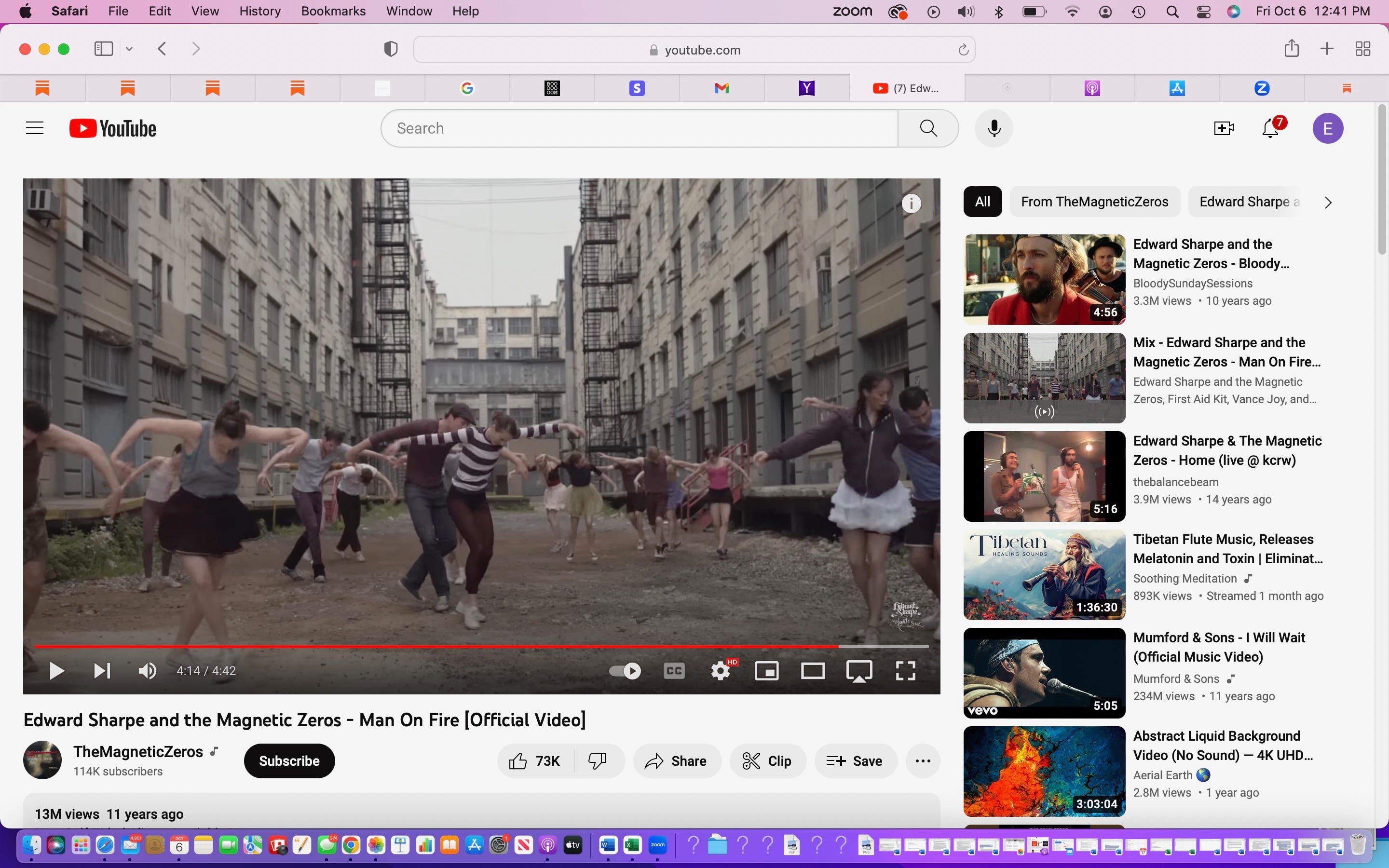
Task: Open notifications bell
Action: [1271, 128]
